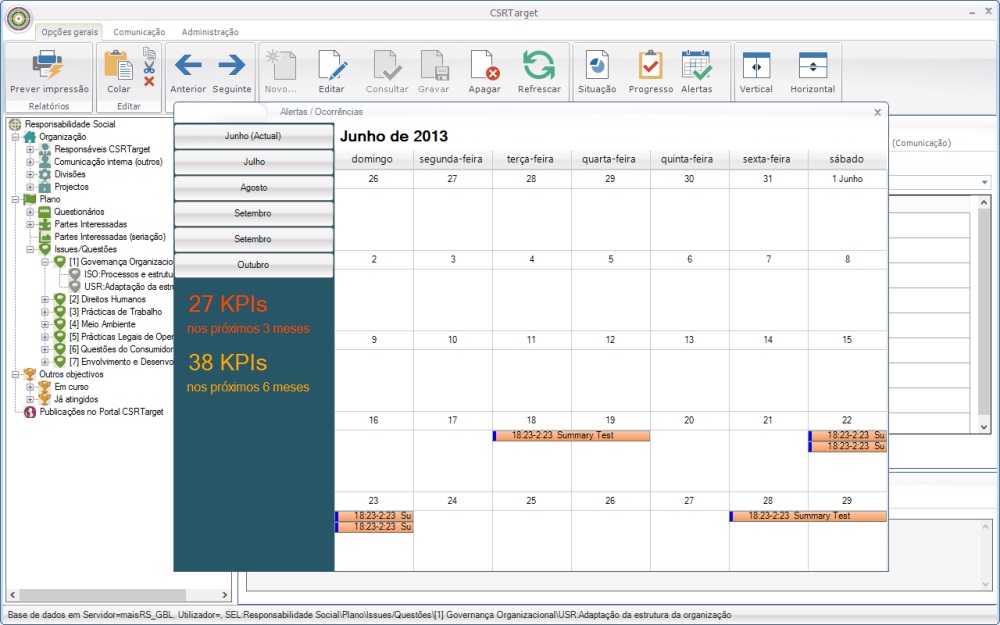This screenshot has width=1000, height=625.
Task: Select the Vertical layout icon
Action: tap(756, 66)
